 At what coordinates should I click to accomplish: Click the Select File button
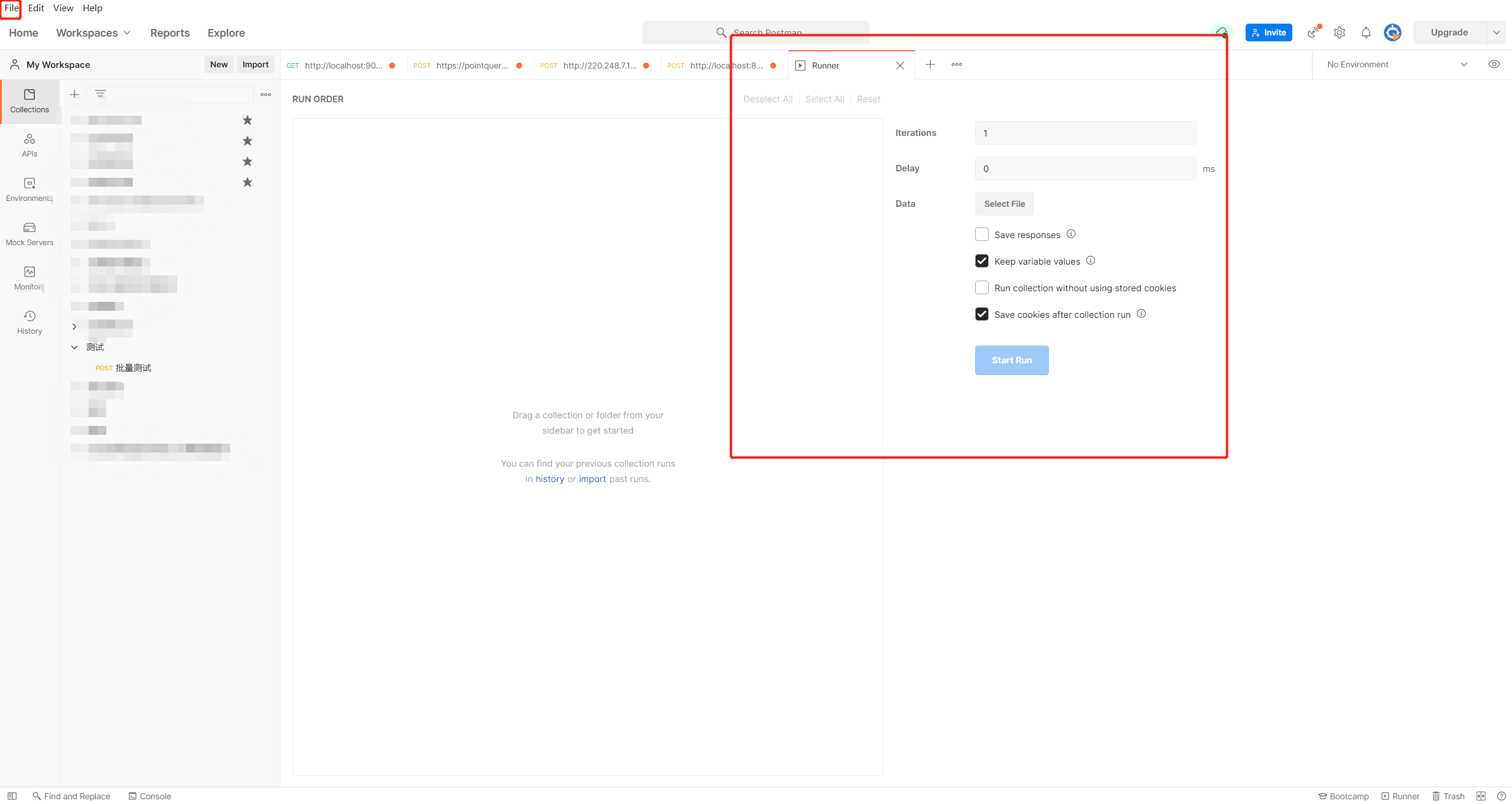coord(1004,204)
